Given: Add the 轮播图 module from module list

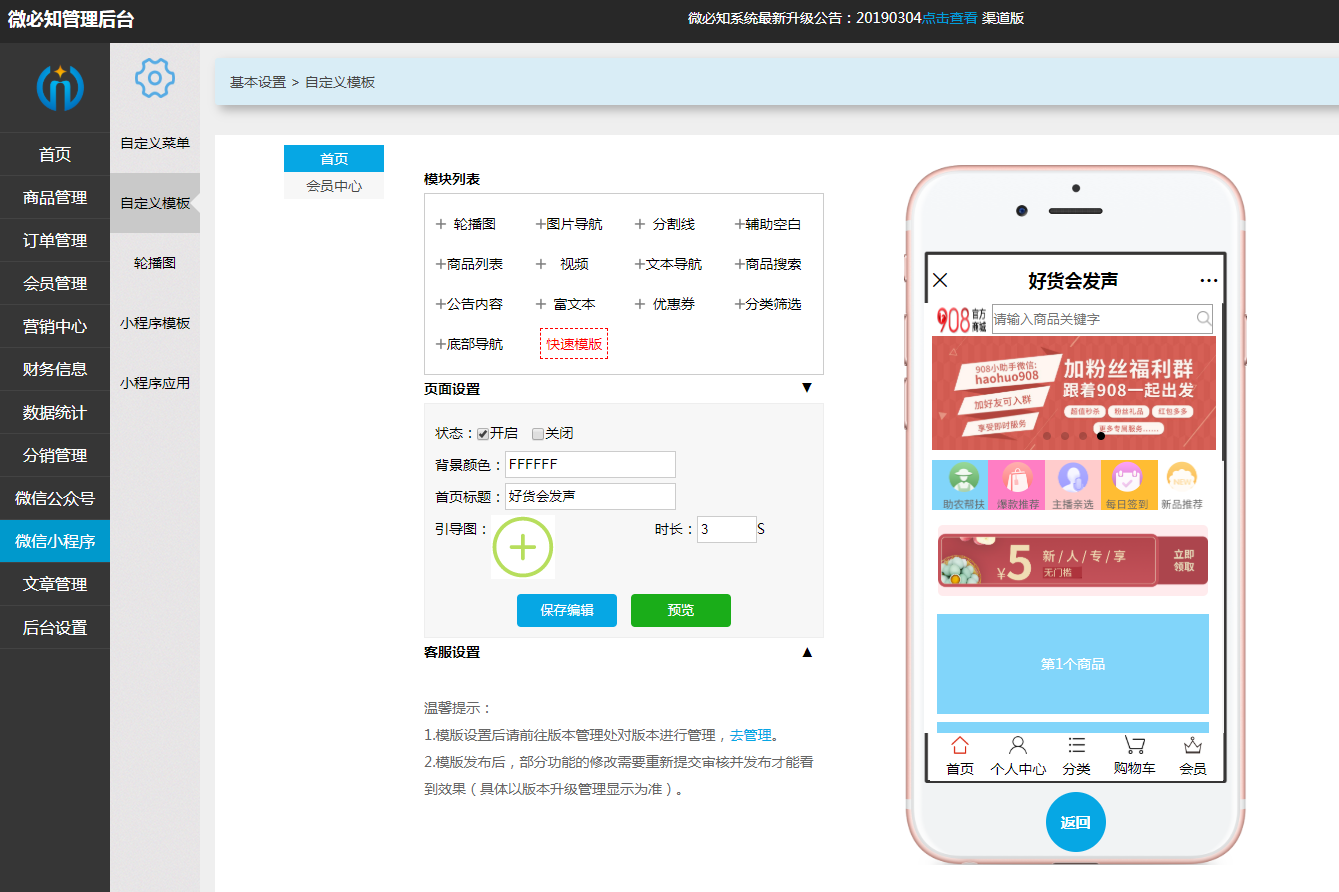Looking at the screenshot, I should pyautogui.click(x=467, y=224).
